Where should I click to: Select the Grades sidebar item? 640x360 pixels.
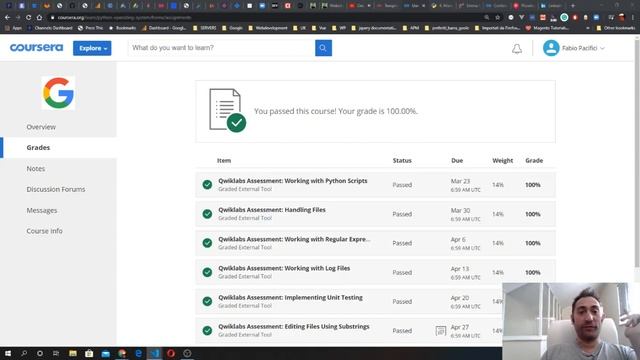[x=38, y=147]
